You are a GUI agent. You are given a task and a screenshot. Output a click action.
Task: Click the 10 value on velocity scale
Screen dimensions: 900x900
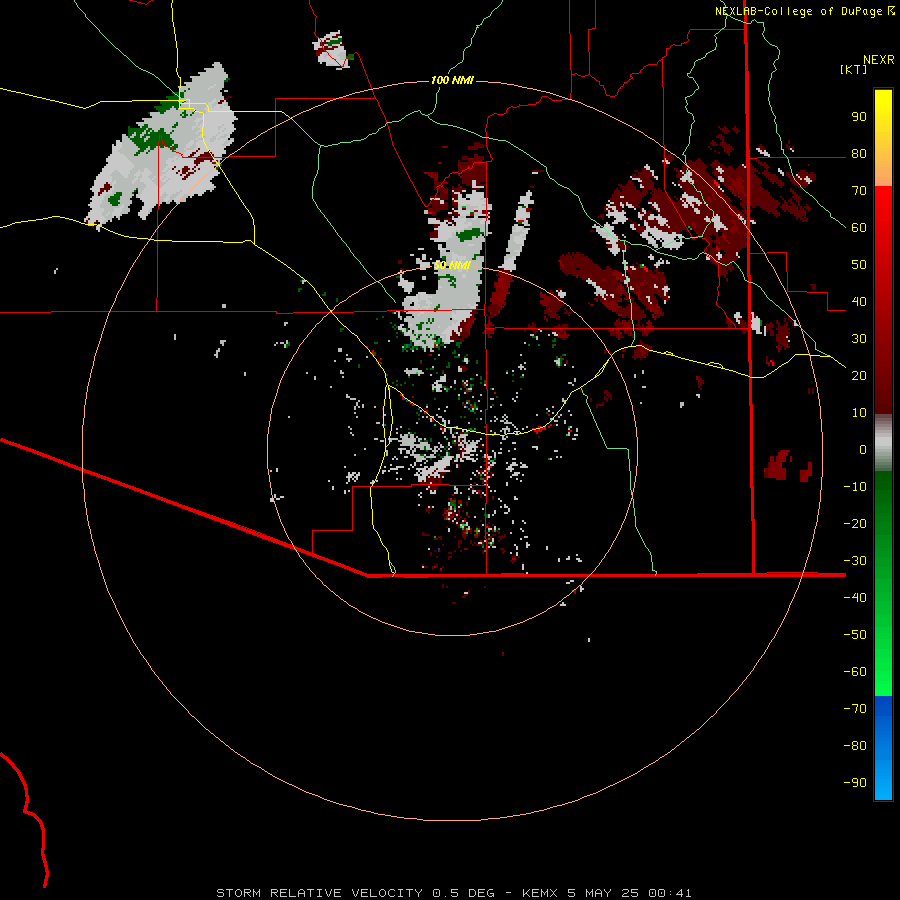click(x=859, y=413)
